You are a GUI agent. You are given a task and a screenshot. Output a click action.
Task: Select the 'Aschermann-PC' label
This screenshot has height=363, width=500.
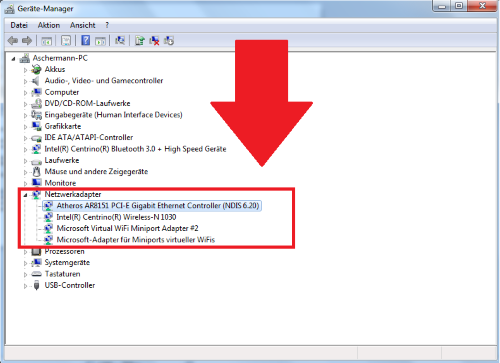(x=60, y=58)
